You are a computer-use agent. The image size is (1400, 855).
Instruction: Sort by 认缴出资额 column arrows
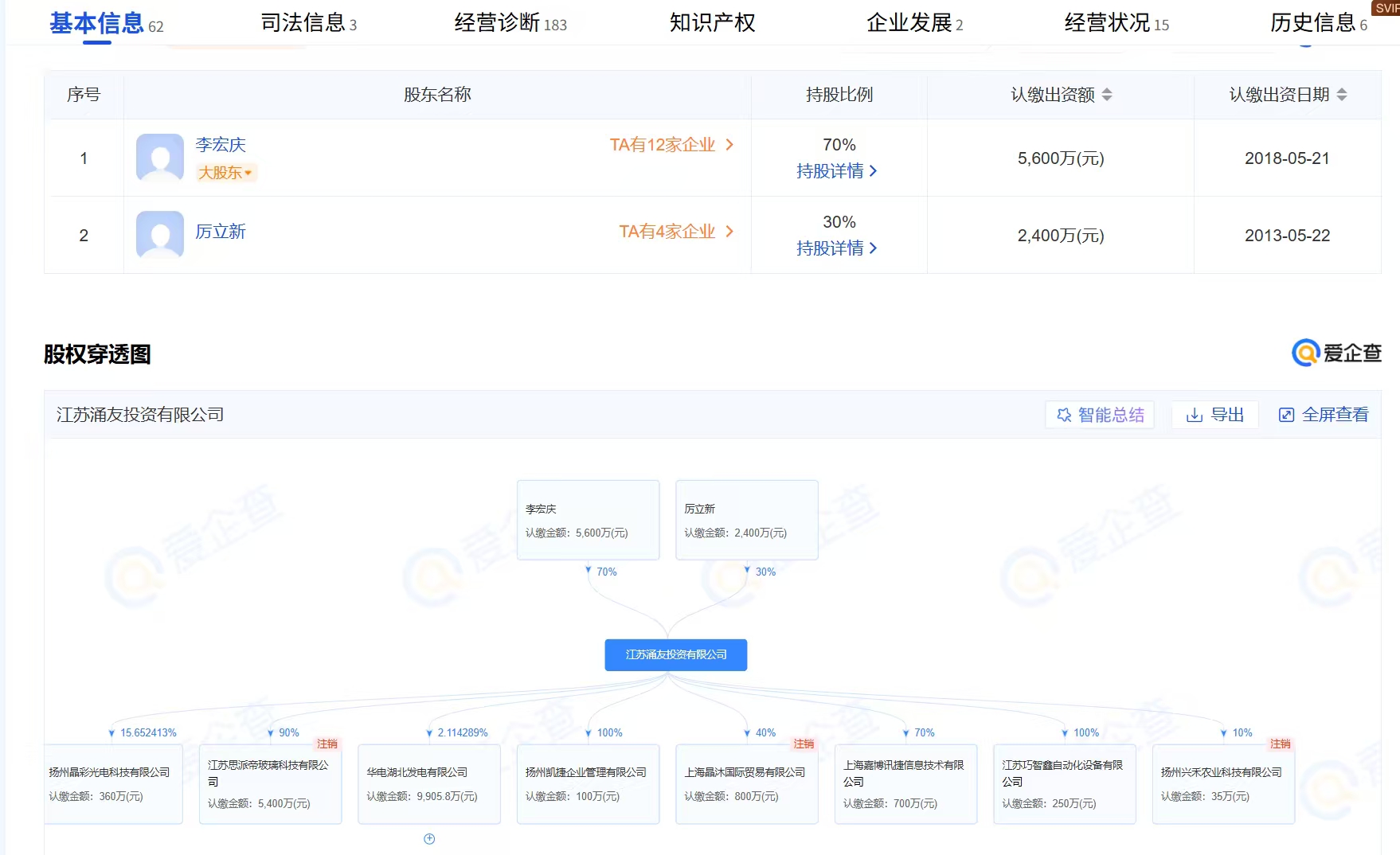point(1107,95)
